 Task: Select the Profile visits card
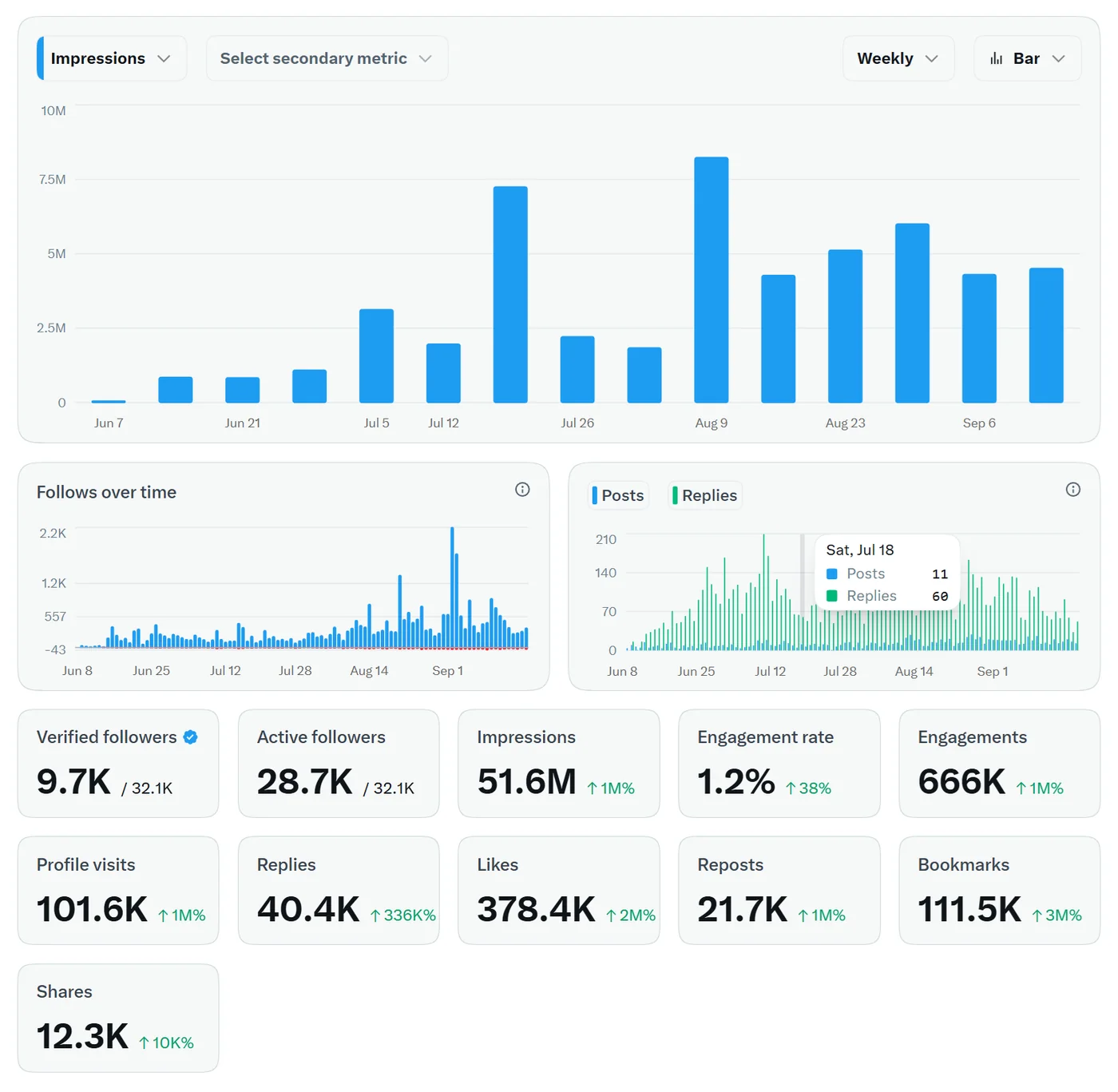pyautogui.click(x=118, y=891)
